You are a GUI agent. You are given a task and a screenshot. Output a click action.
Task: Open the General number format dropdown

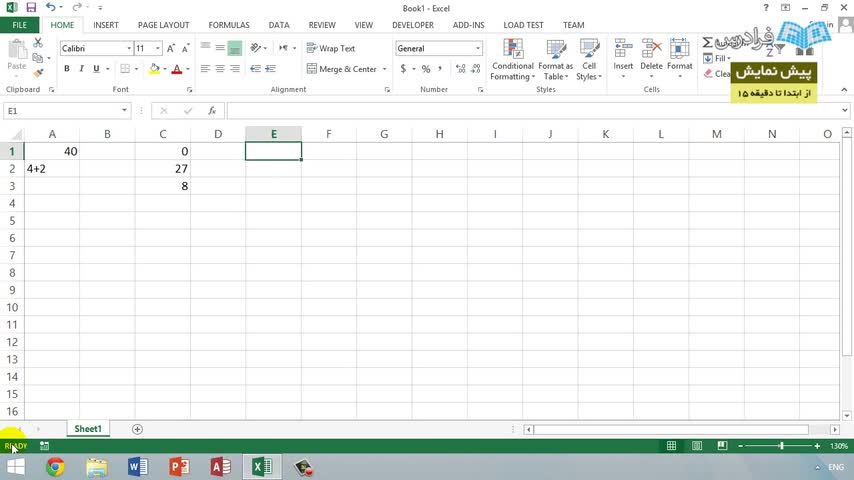[x=478, y=48]
